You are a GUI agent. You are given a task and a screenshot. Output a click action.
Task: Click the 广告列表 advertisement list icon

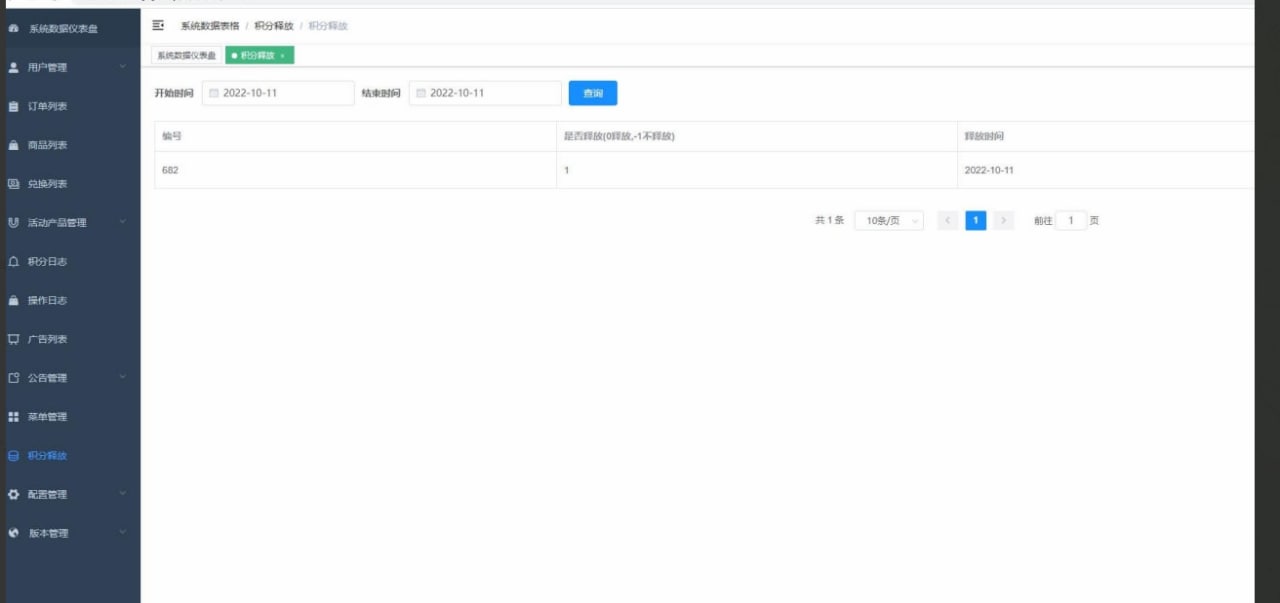(14, 339)
